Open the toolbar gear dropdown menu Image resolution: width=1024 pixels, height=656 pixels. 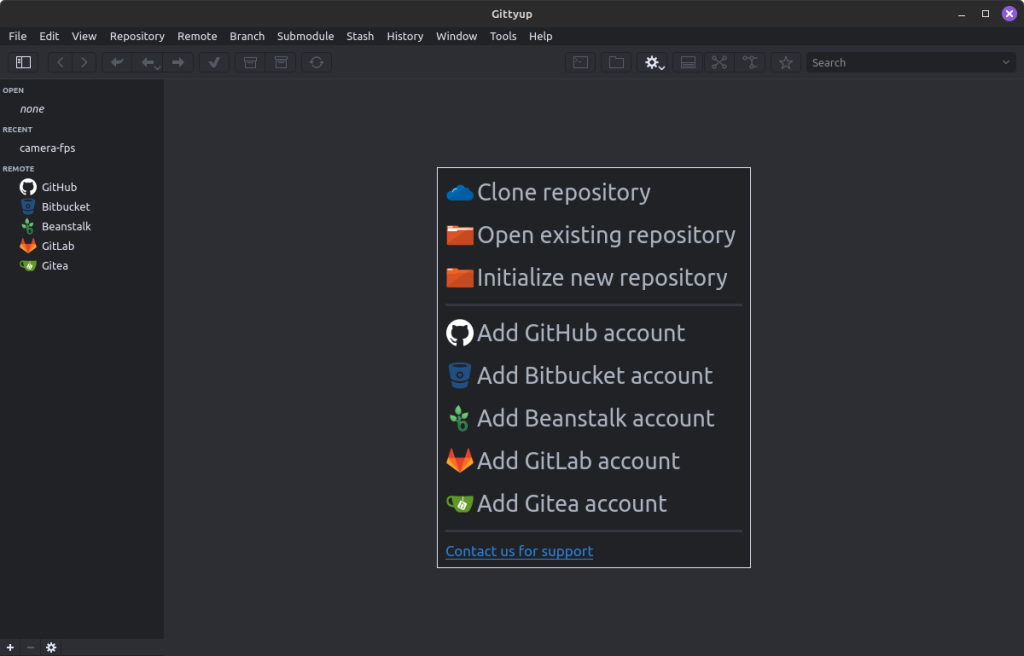point(654,62)
